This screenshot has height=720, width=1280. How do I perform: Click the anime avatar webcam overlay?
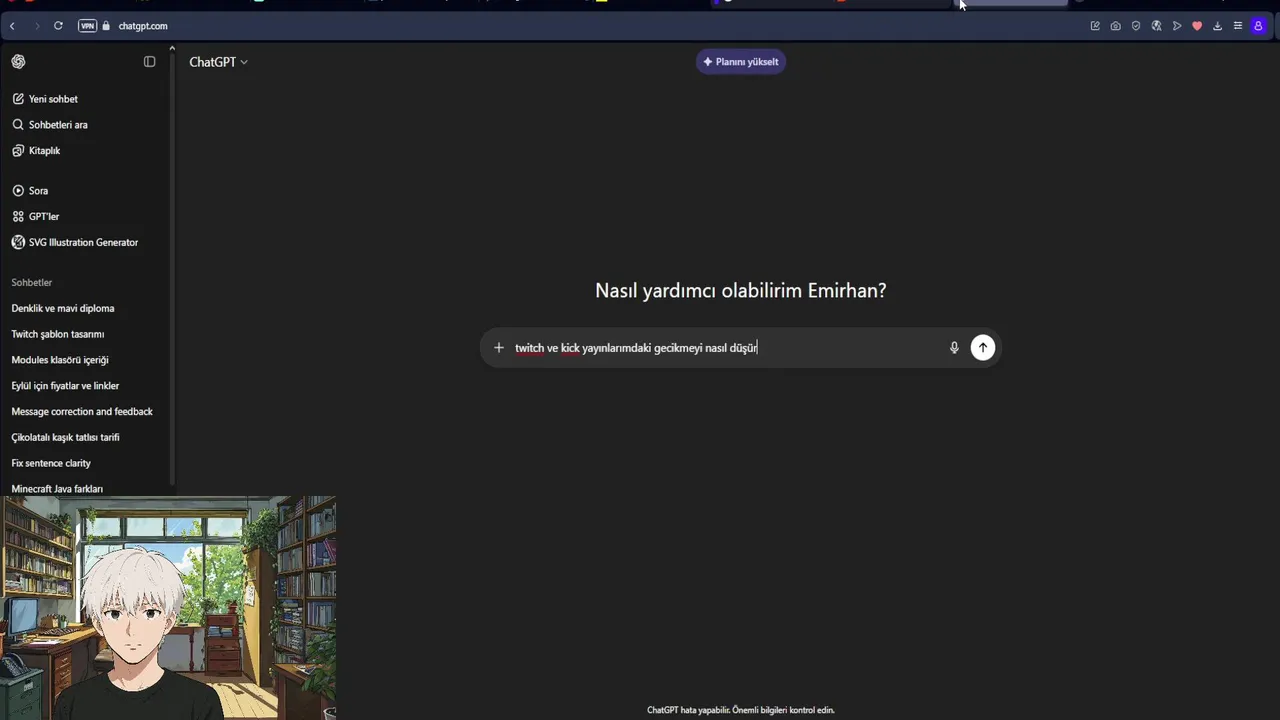tap(168, 608)
